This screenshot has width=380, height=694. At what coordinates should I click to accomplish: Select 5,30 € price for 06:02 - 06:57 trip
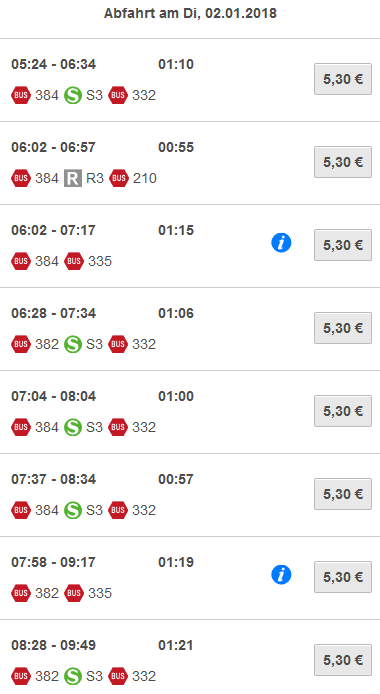tap(343, 162)
